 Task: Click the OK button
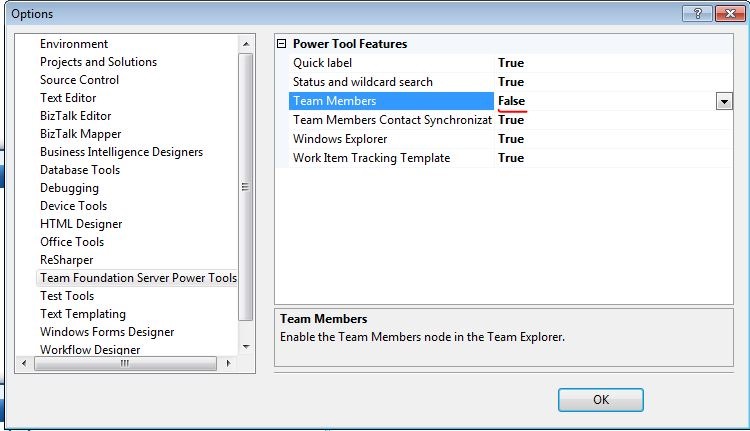[600, 399]
